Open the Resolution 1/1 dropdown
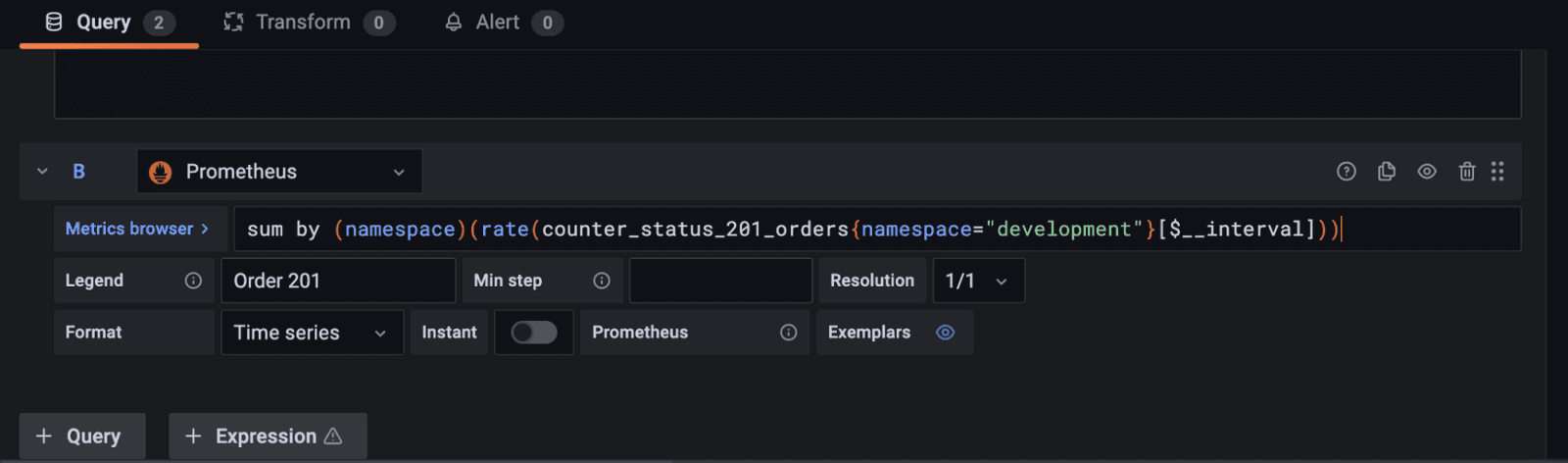Viewport: 1568px width, 463px height. point(977,281)
